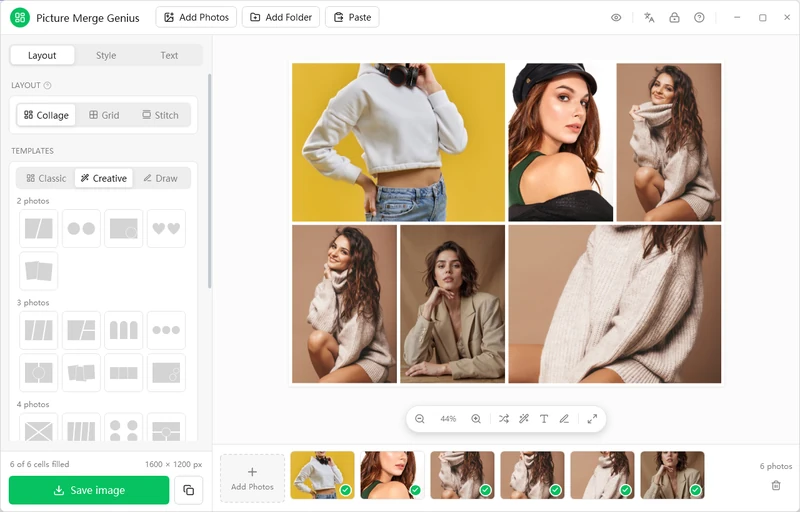Select the two hearts 2-photo template
The image size is (800, 512).
coord(166,228)
